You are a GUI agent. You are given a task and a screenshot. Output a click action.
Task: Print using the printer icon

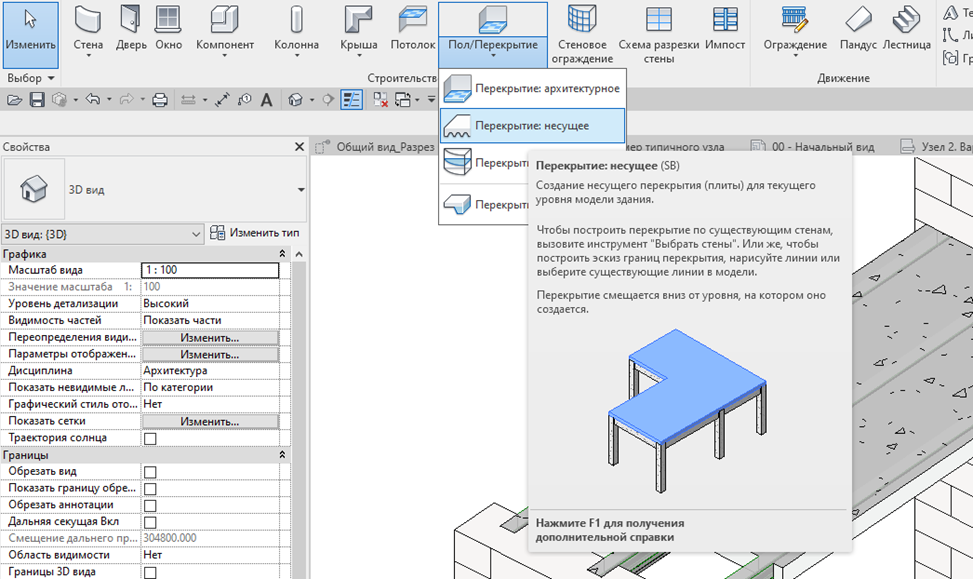(160, 99)
